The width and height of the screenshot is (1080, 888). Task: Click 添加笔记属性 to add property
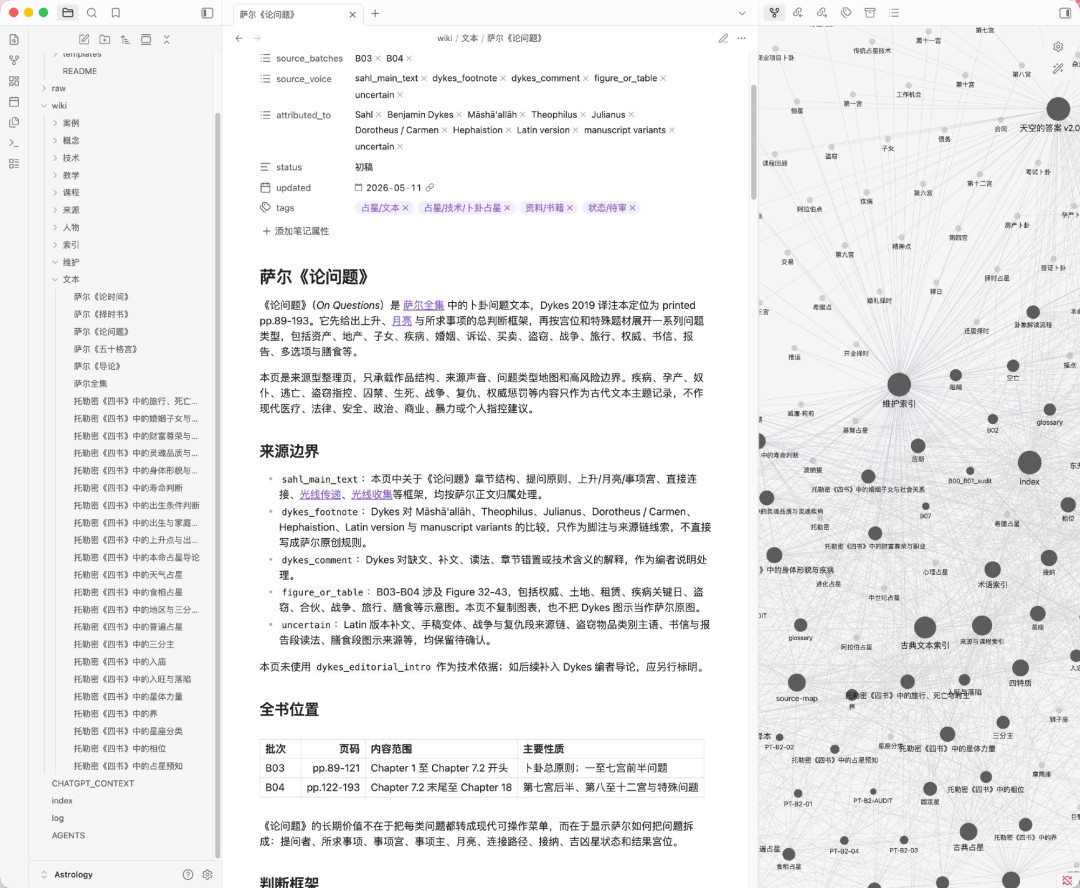[x=295, y=231]
